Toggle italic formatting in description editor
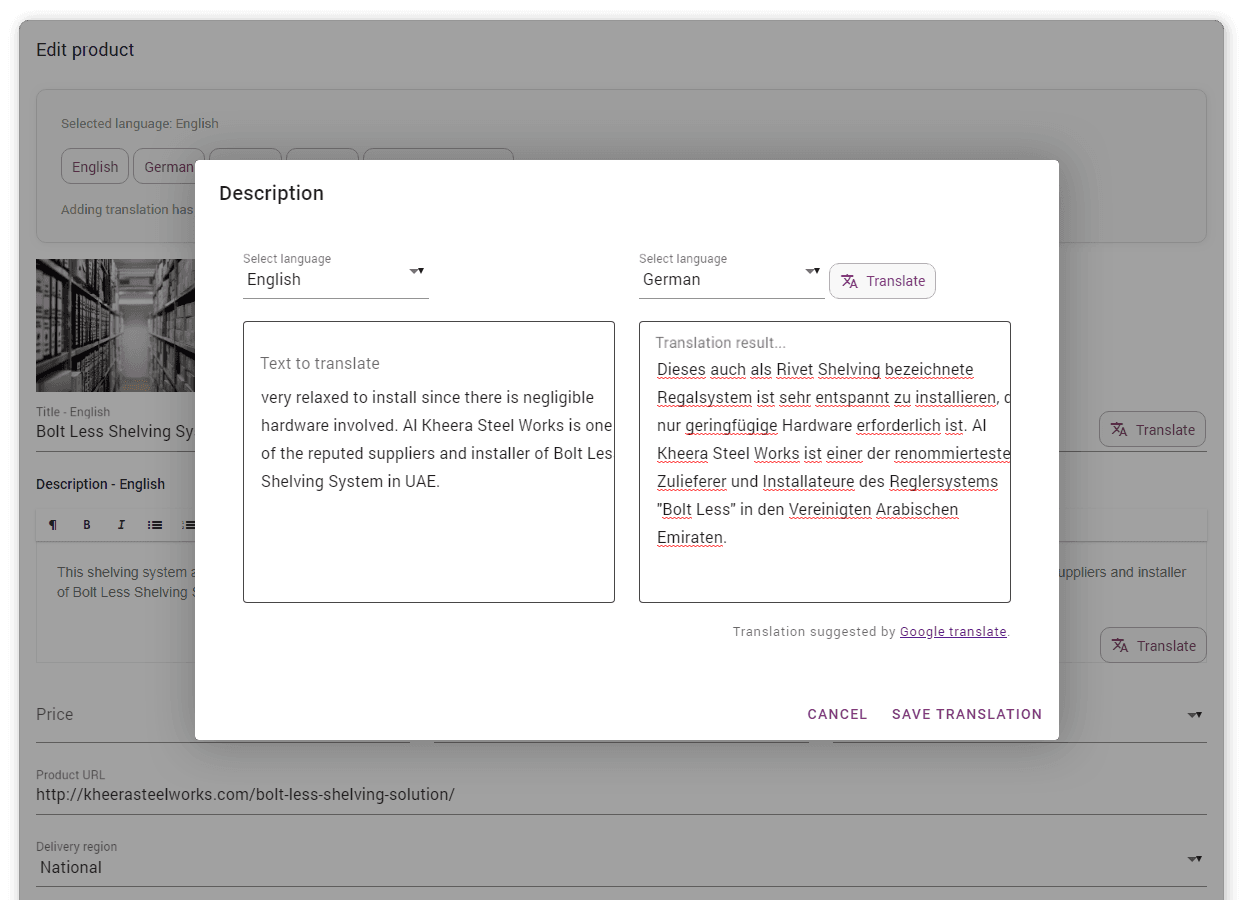This screenshot has height=900, width=1255. coord(121,525)
